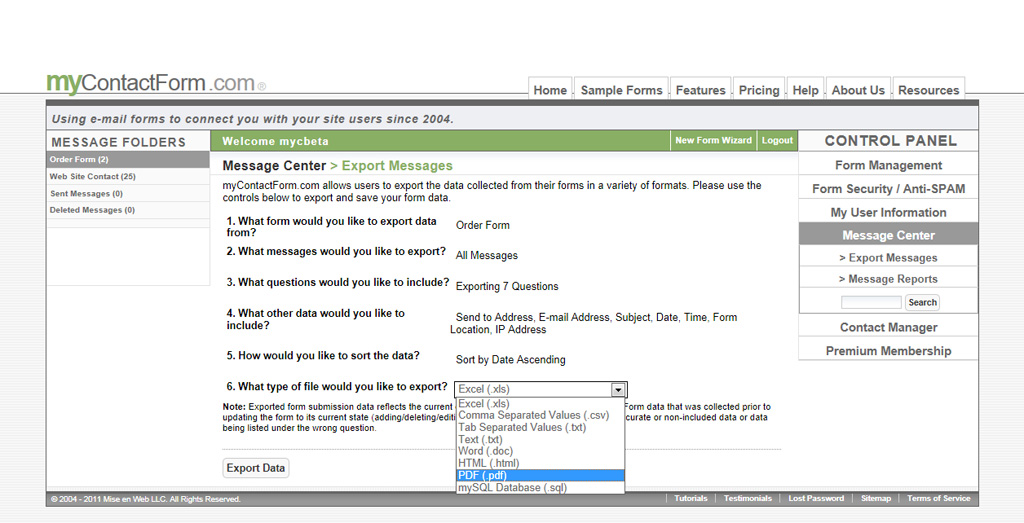1024x523 pixels.
Task: Open Sent Messages (0) folder
Action: pos(129,193)
